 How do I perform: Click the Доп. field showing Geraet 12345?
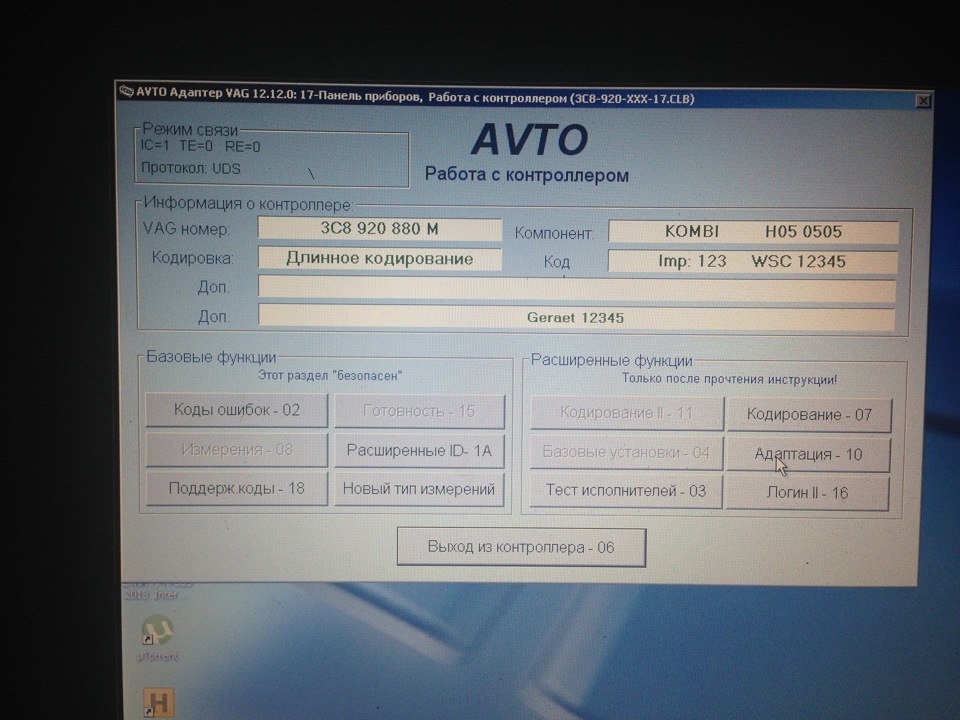576,317
